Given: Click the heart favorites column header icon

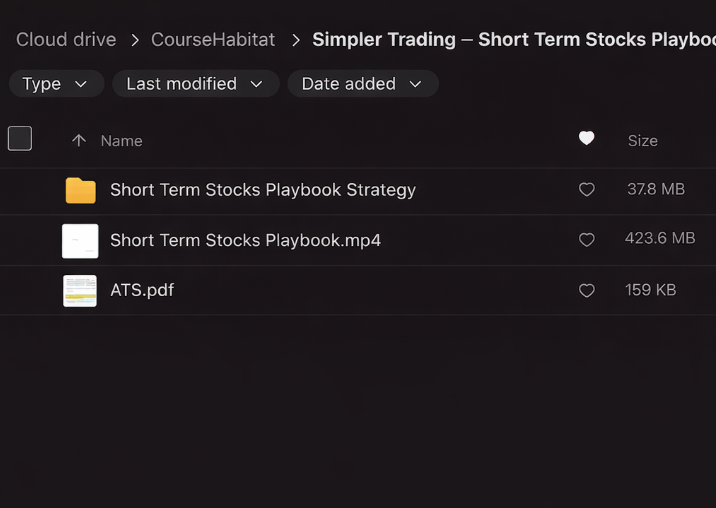Looking at the screenshot, I should coord(587,139).
